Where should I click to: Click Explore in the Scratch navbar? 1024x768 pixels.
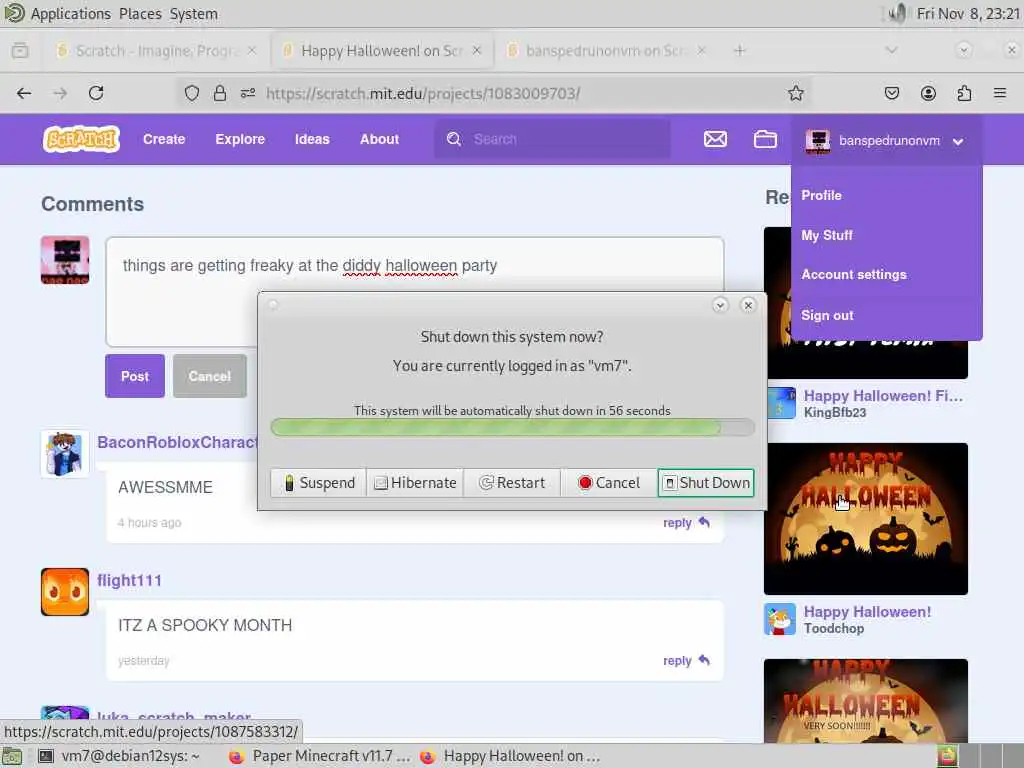(240, 139)
